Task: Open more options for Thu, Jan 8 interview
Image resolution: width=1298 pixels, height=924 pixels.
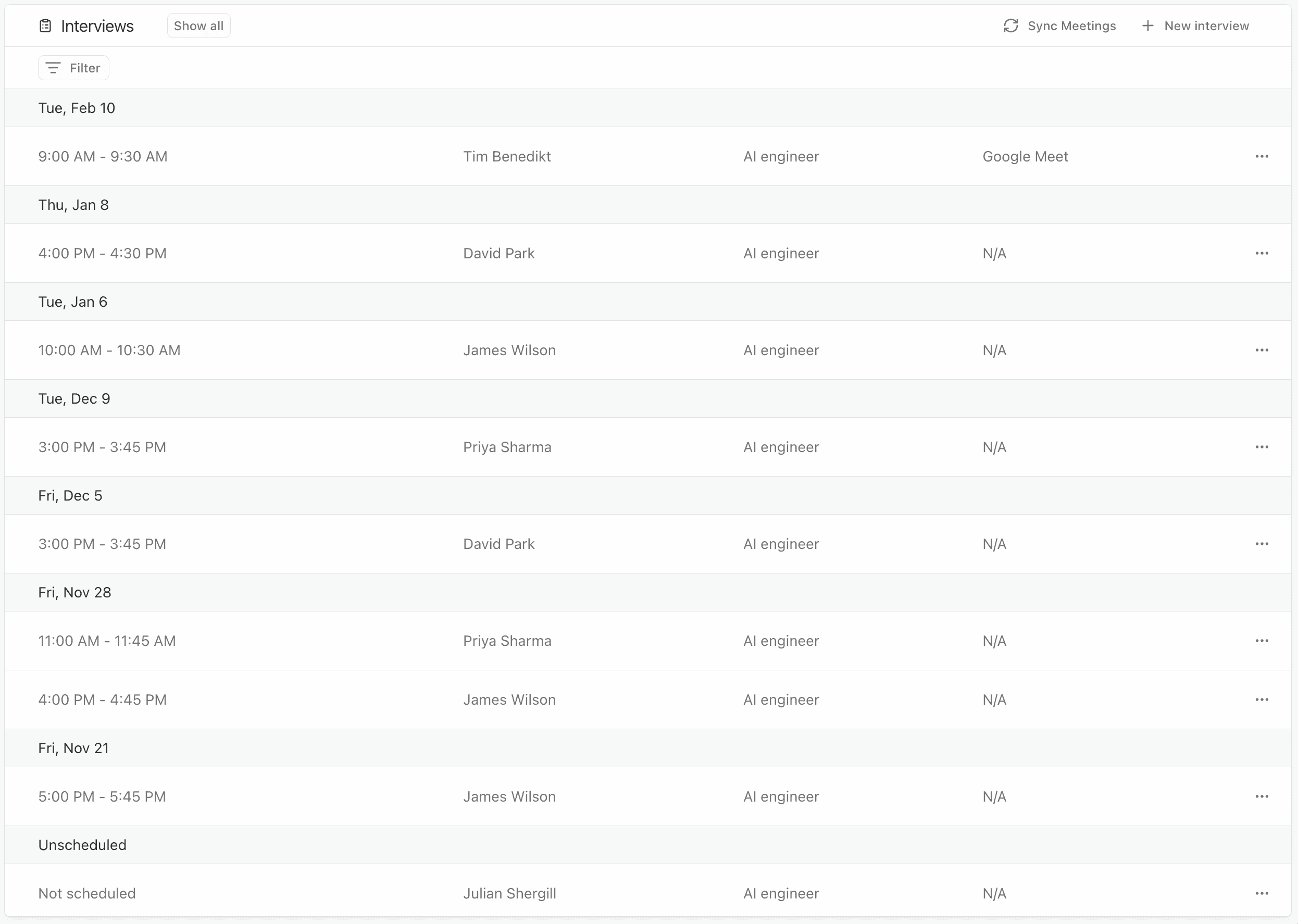Action: pos(1262,253)
